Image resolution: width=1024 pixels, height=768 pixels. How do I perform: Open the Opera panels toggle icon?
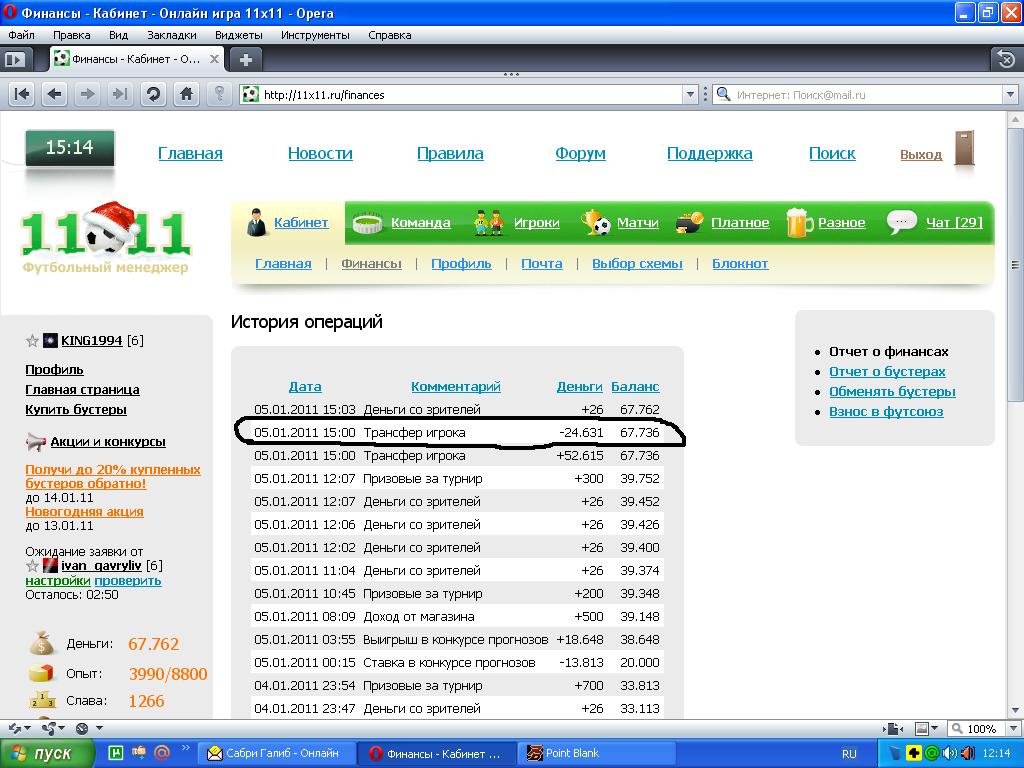[x=15, y=59]
